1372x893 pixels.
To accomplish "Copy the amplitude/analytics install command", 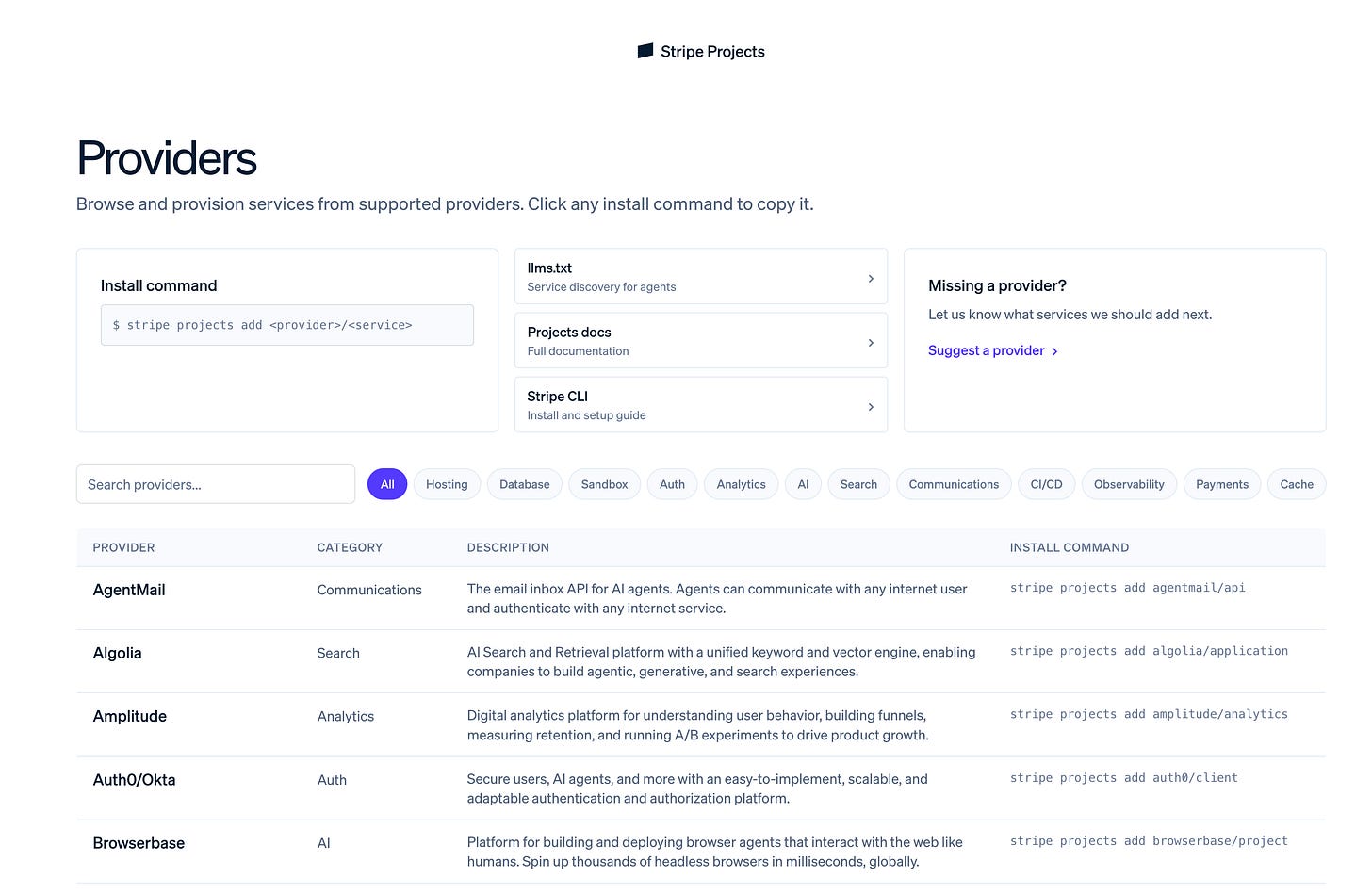I will click(x=1149, y=714).
